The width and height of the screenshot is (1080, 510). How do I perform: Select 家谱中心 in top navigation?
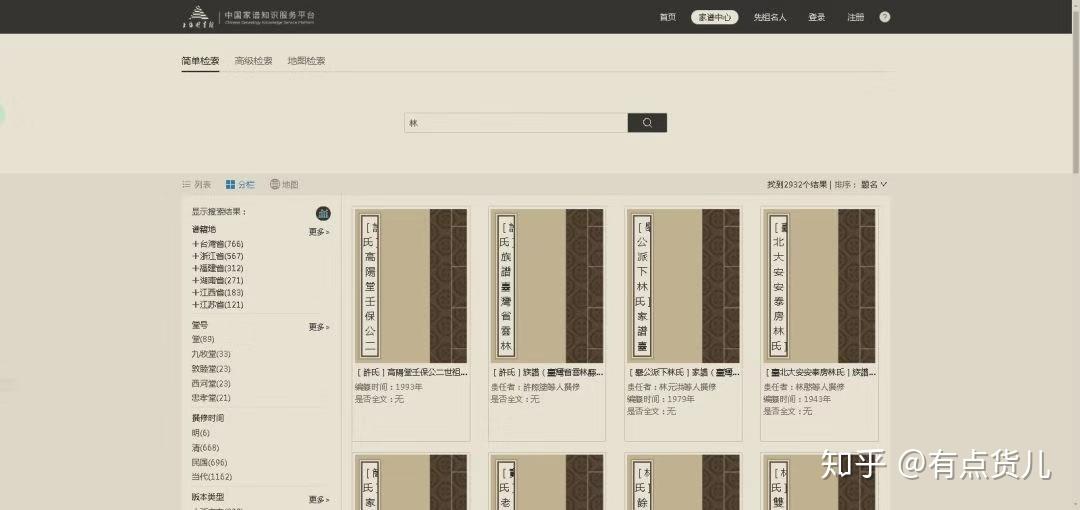pos(714,17)
